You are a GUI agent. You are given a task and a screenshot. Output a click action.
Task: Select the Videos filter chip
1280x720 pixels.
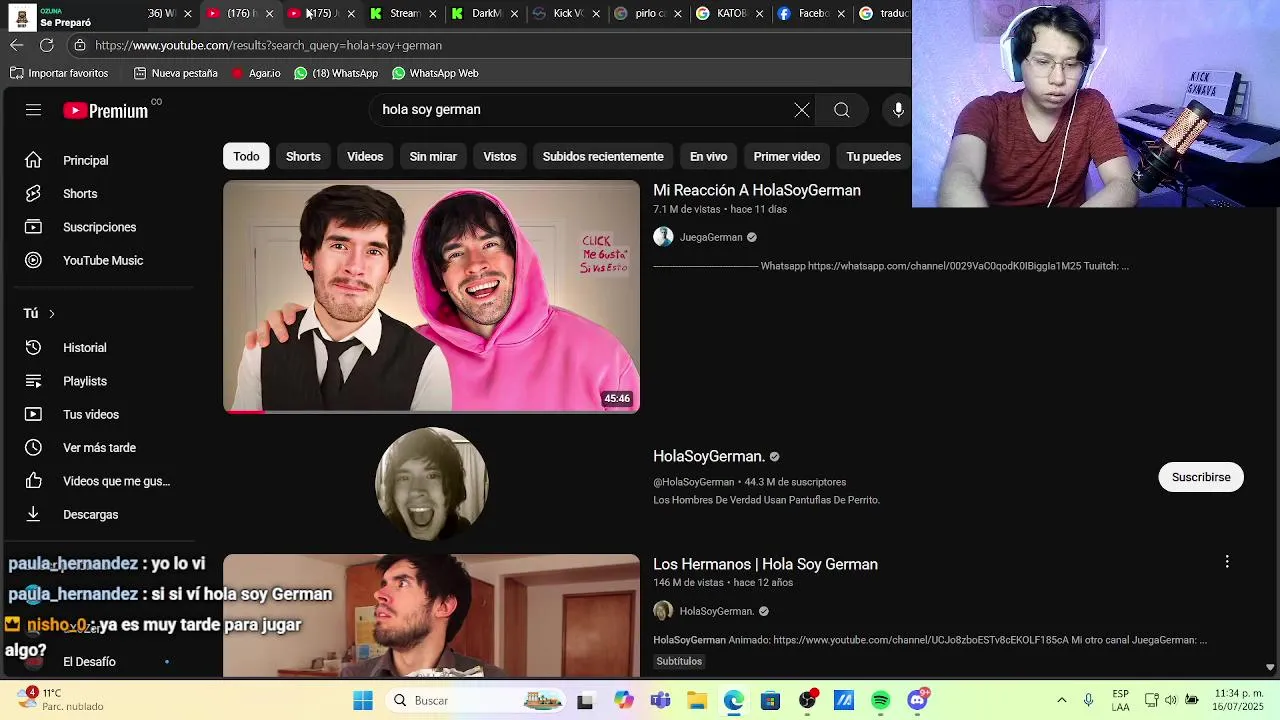click(x=365, y=156)
